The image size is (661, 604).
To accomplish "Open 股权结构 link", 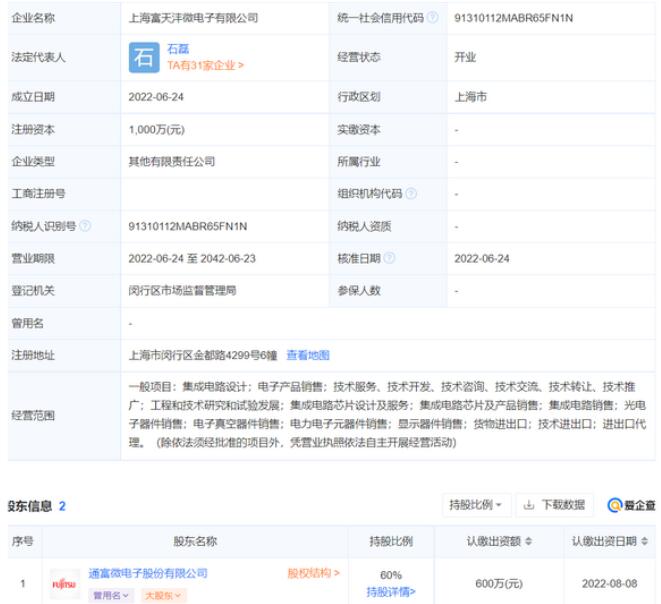I will [313, 573].
